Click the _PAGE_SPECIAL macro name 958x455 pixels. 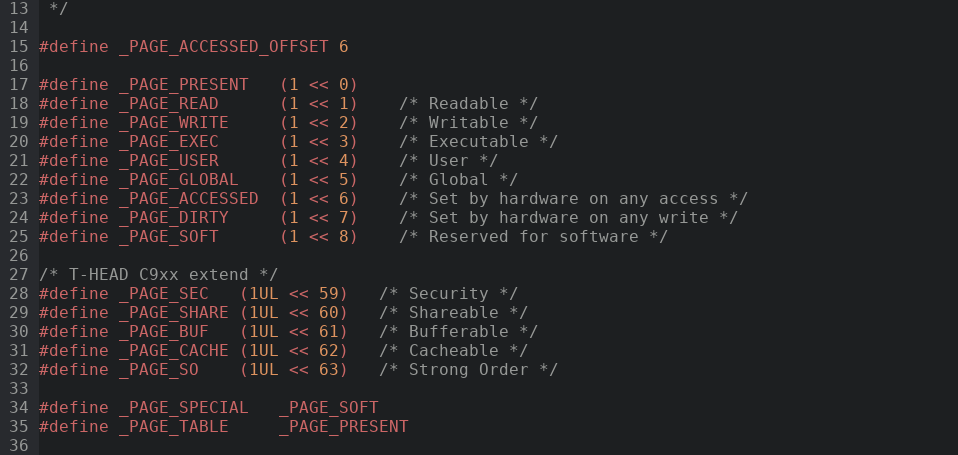[183, 407]
